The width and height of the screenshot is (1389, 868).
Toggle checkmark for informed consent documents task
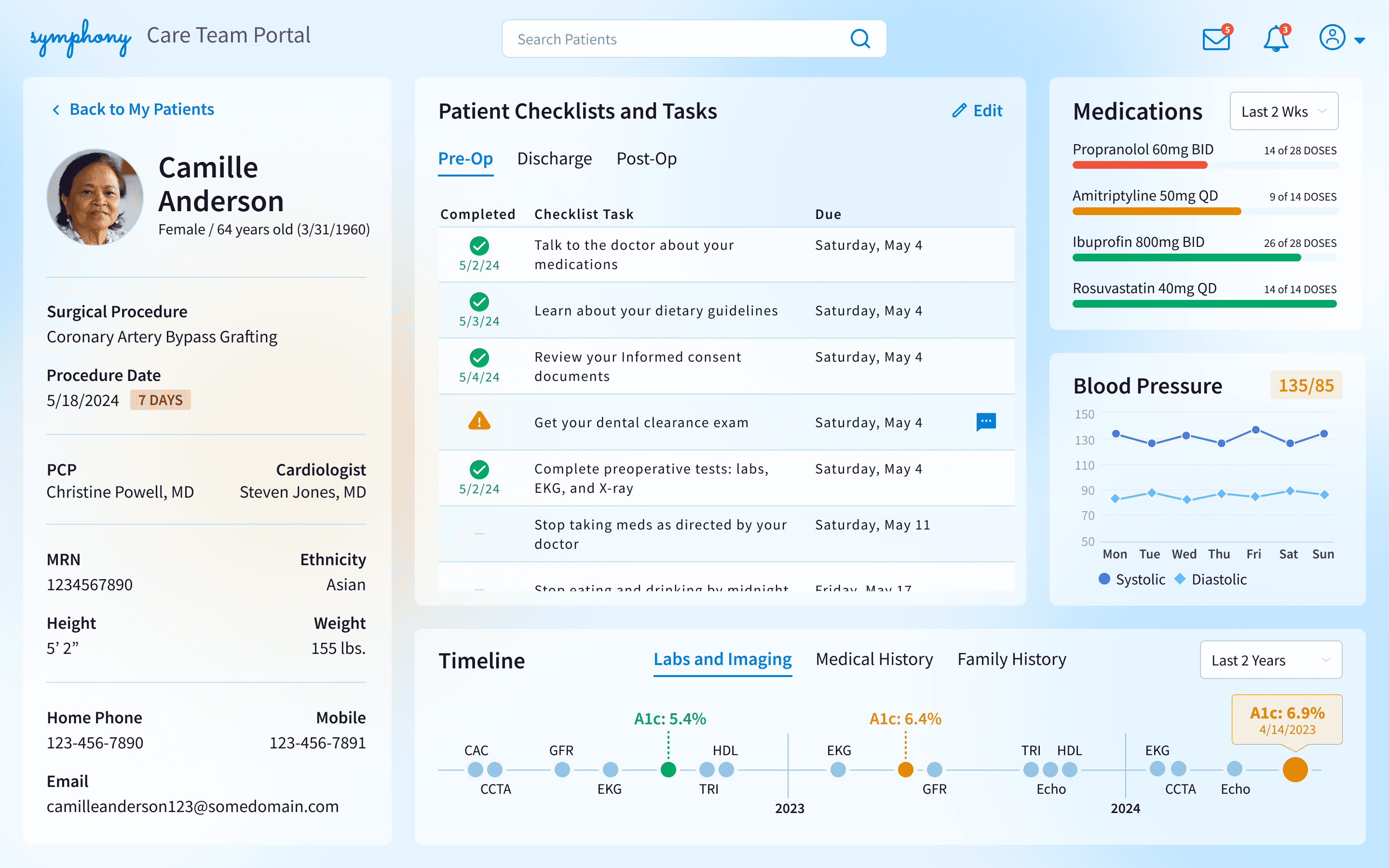tap(479, 357)
